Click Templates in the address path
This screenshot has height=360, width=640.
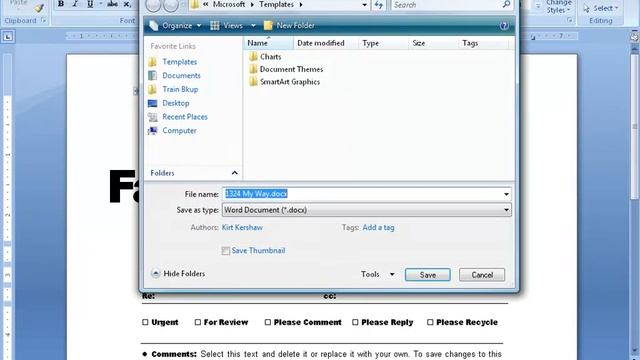(276, 5)
